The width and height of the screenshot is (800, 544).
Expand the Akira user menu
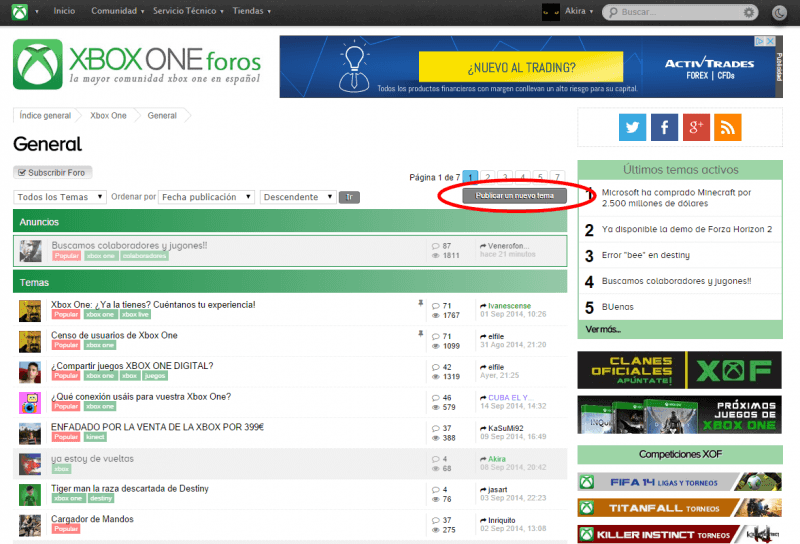579,11
